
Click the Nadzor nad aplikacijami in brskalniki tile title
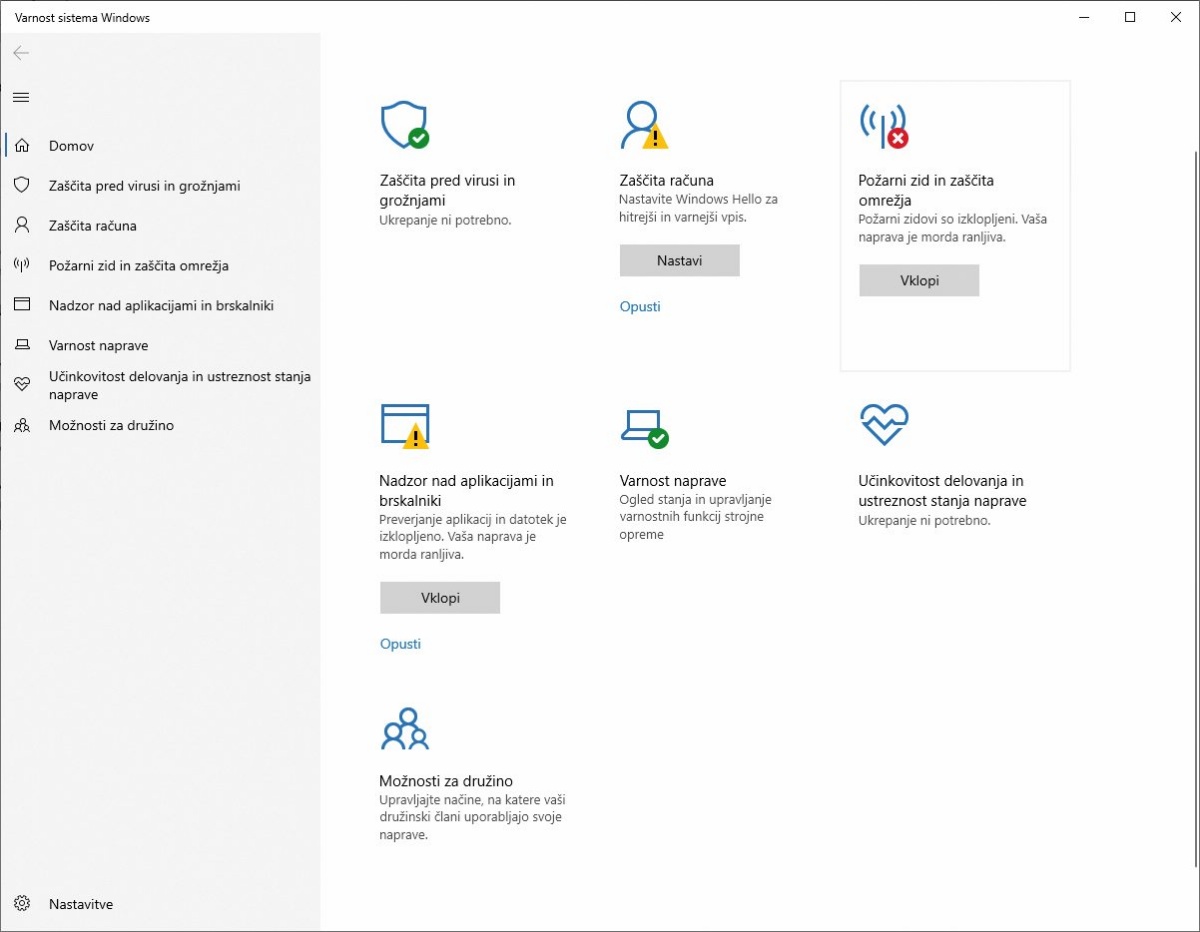tap(467, 491)
